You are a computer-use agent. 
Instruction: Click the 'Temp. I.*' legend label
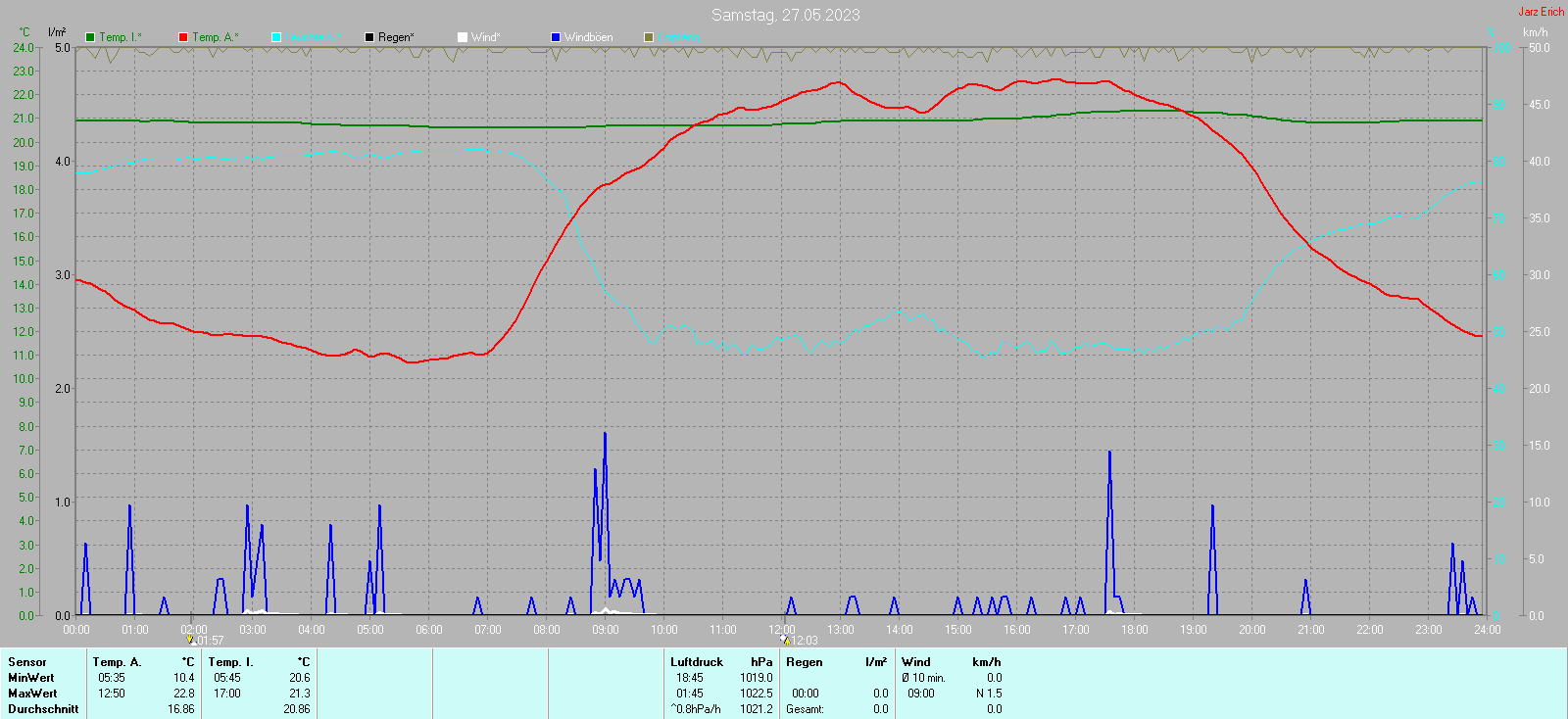click(121, 37)
